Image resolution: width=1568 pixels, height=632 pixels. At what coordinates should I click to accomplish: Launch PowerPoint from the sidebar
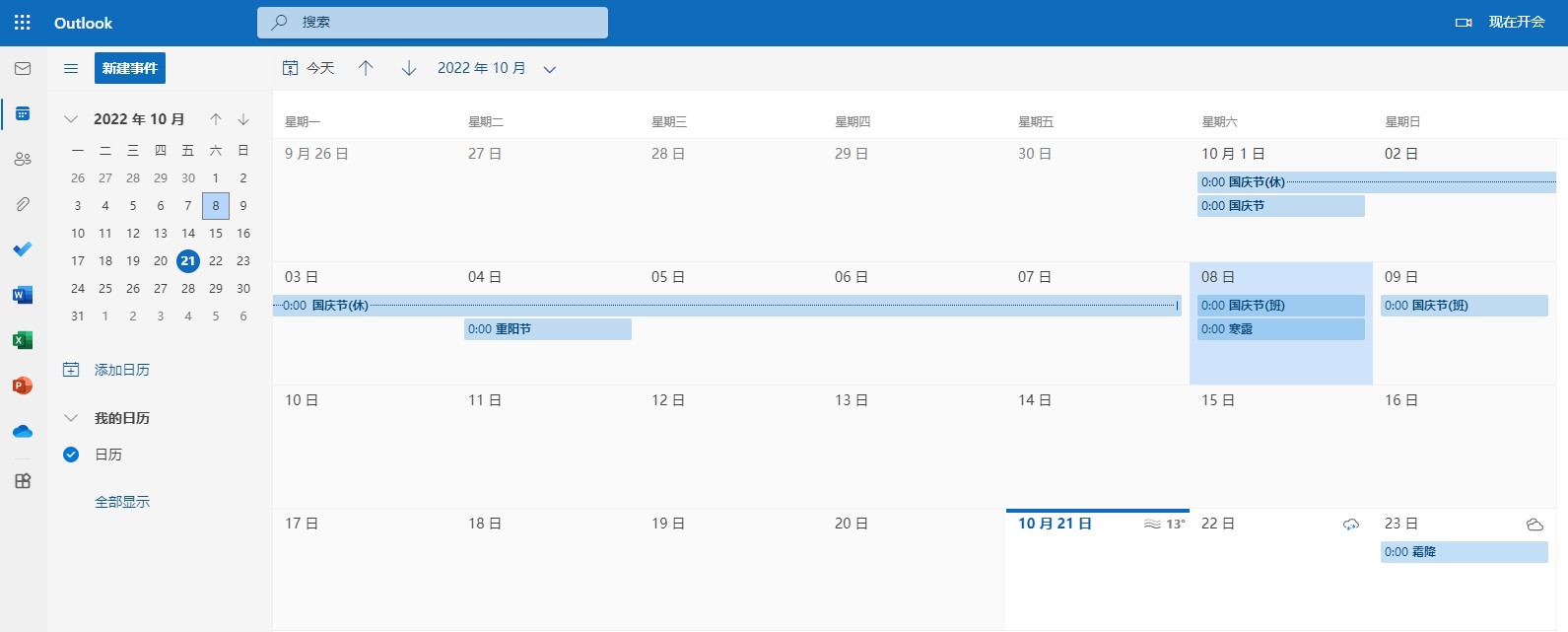23,386
